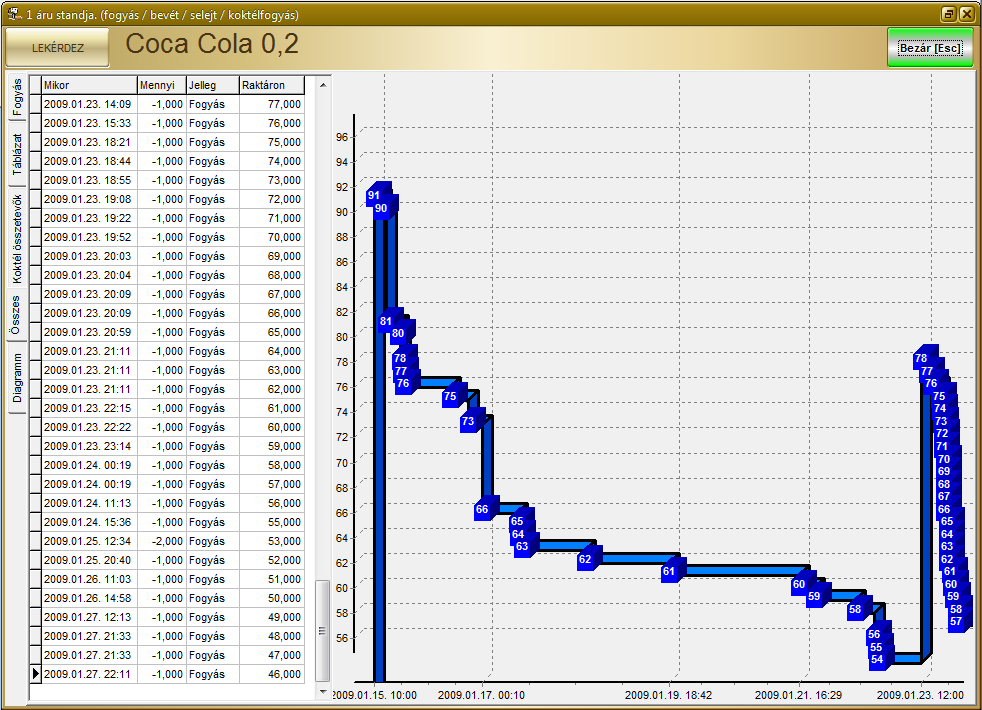982x710 pixels.
Task: Open the Diagramm vertical tab
Action: pos(17,378)
